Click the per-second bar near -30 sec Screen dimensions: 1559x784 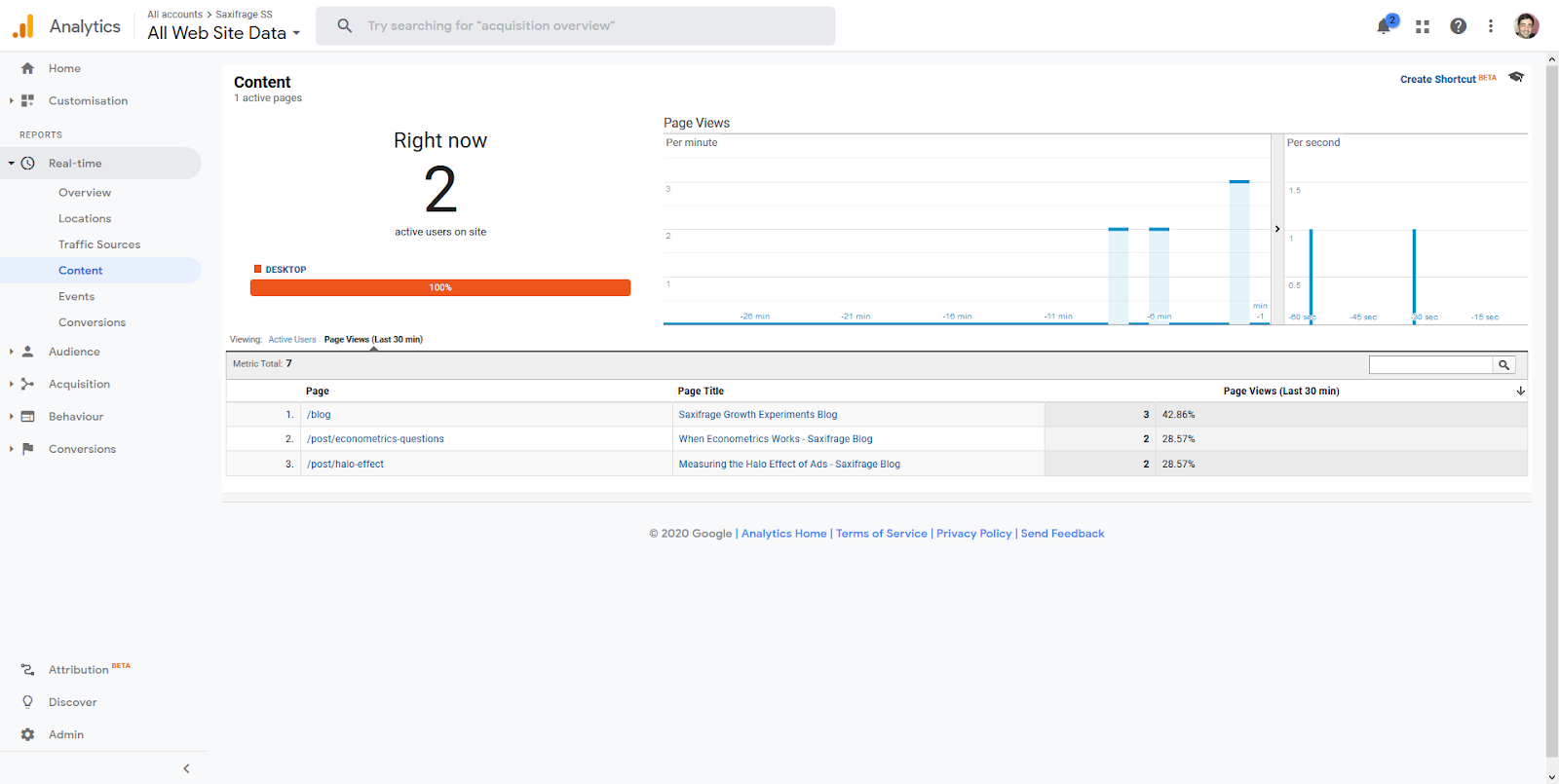coord(1414,277)
